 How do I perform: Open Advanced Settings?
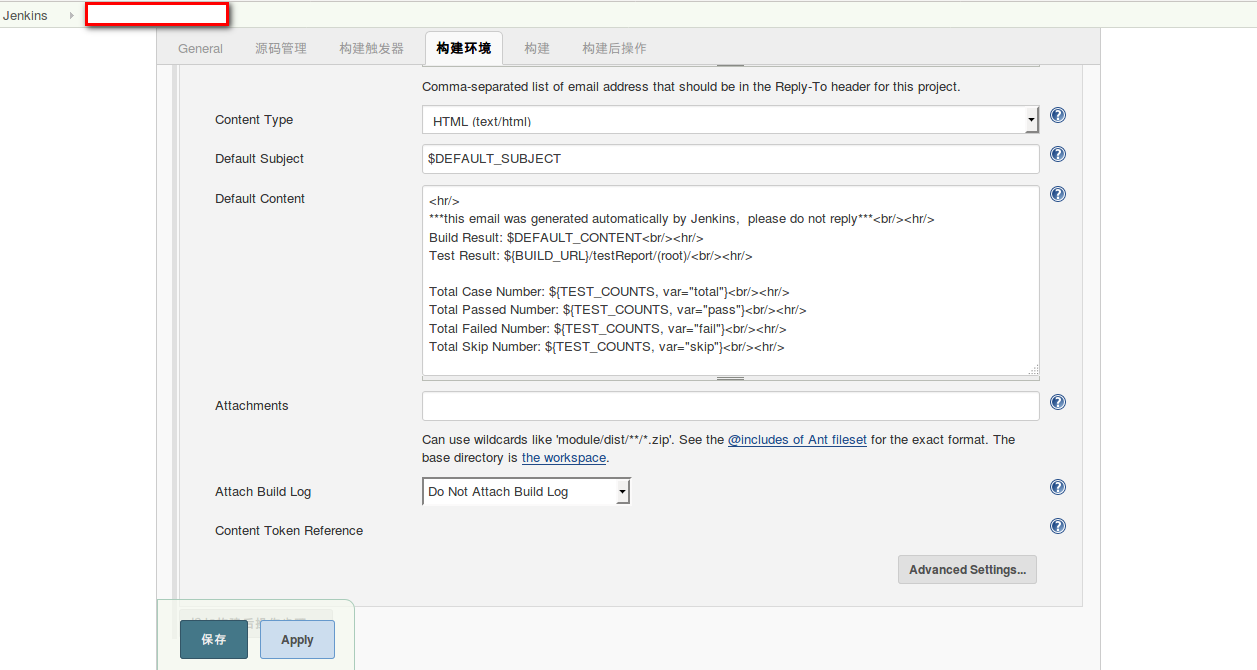[967, 570]
